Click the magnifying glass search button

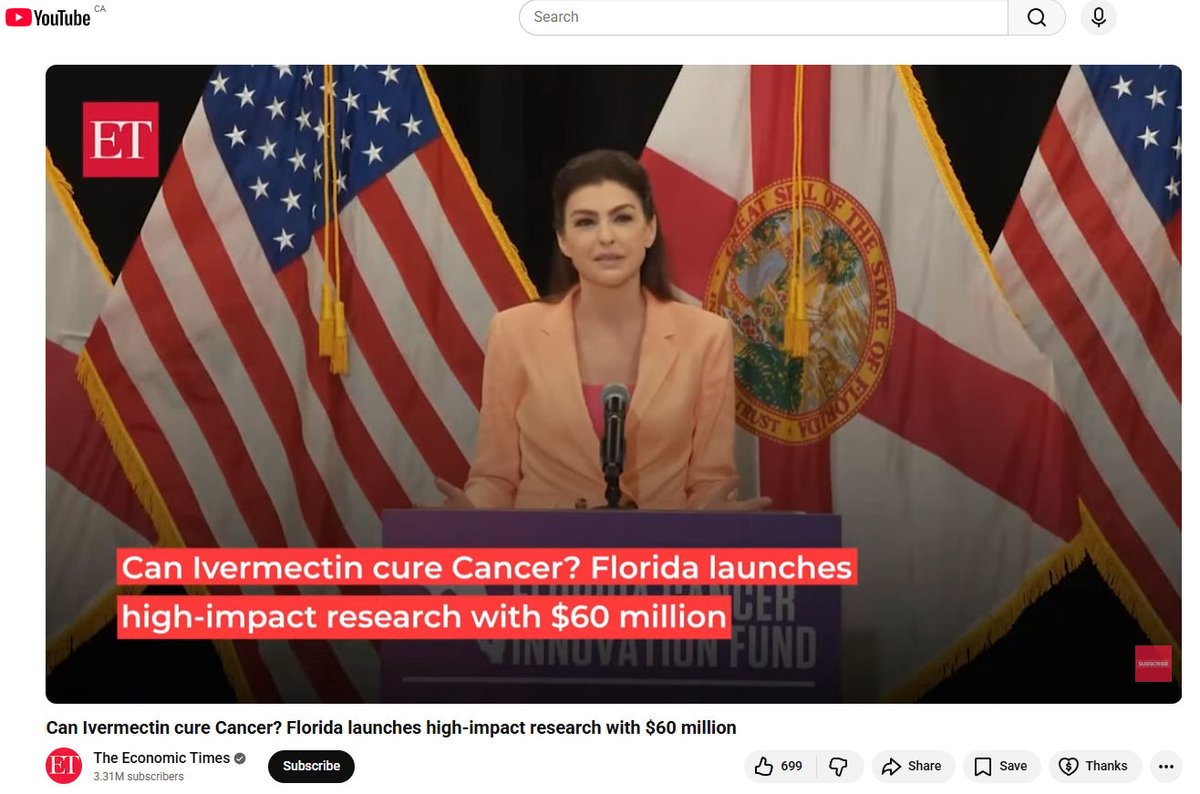pos(1037,17)
